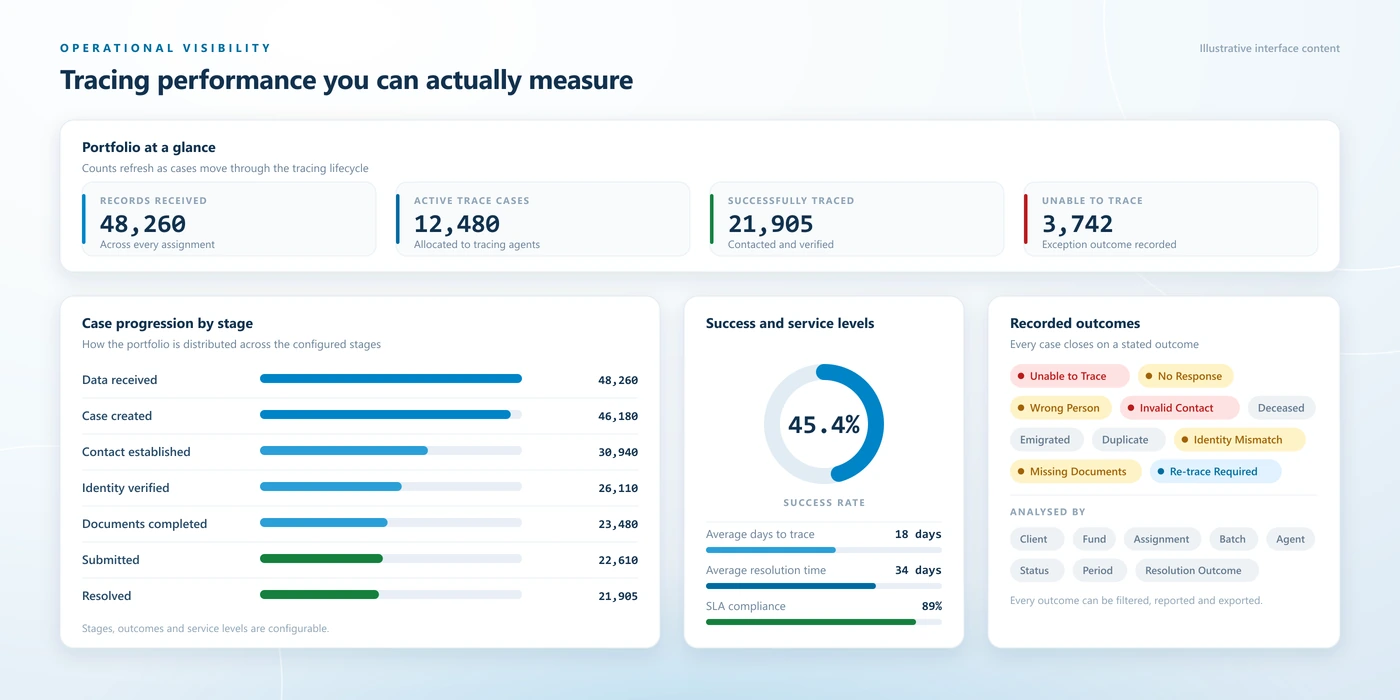This screenshot has height=700, width=1400.
Task: Select the Emigrated outcome chip
Action: coord(1045,440)
